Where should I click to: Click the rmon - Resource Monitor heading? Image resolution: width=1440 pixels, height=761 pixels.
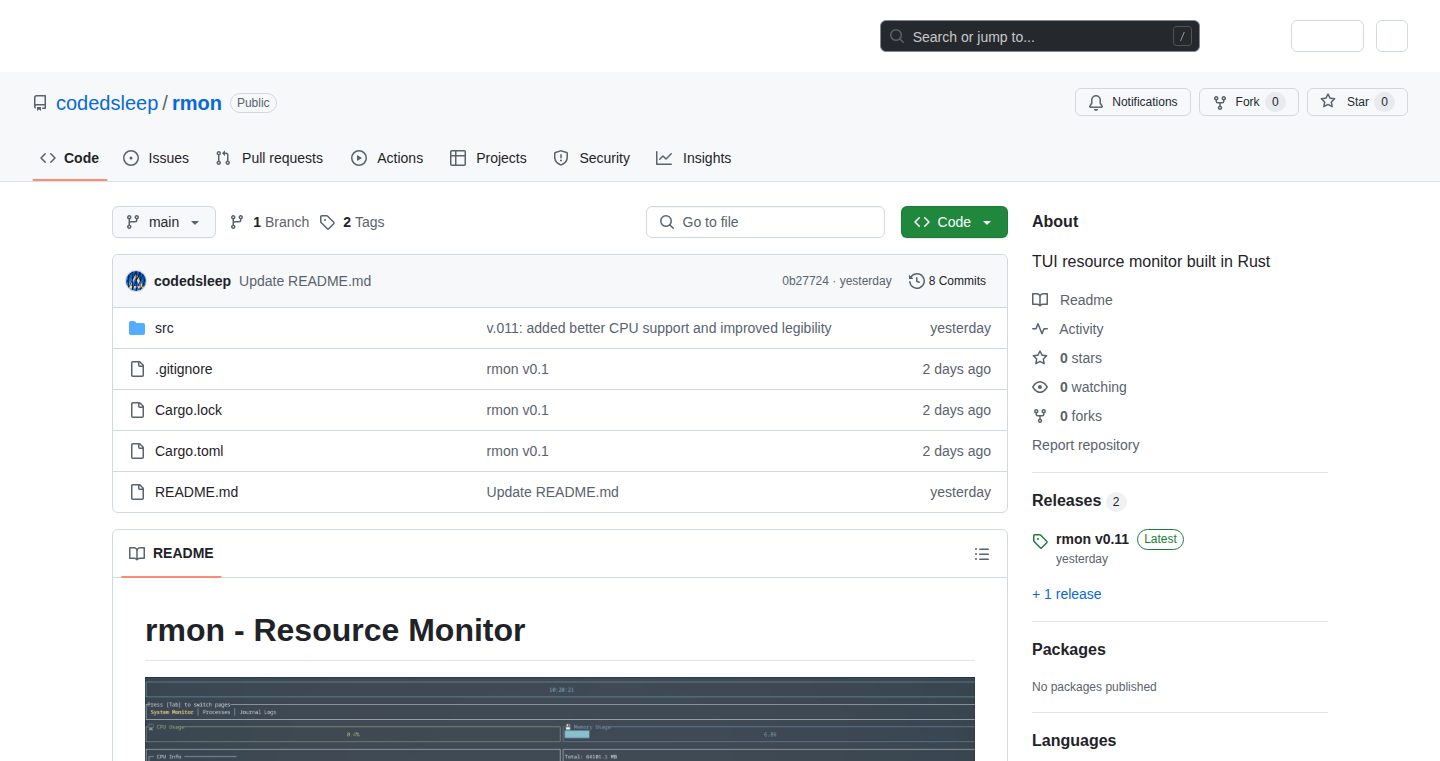[335, 631]
